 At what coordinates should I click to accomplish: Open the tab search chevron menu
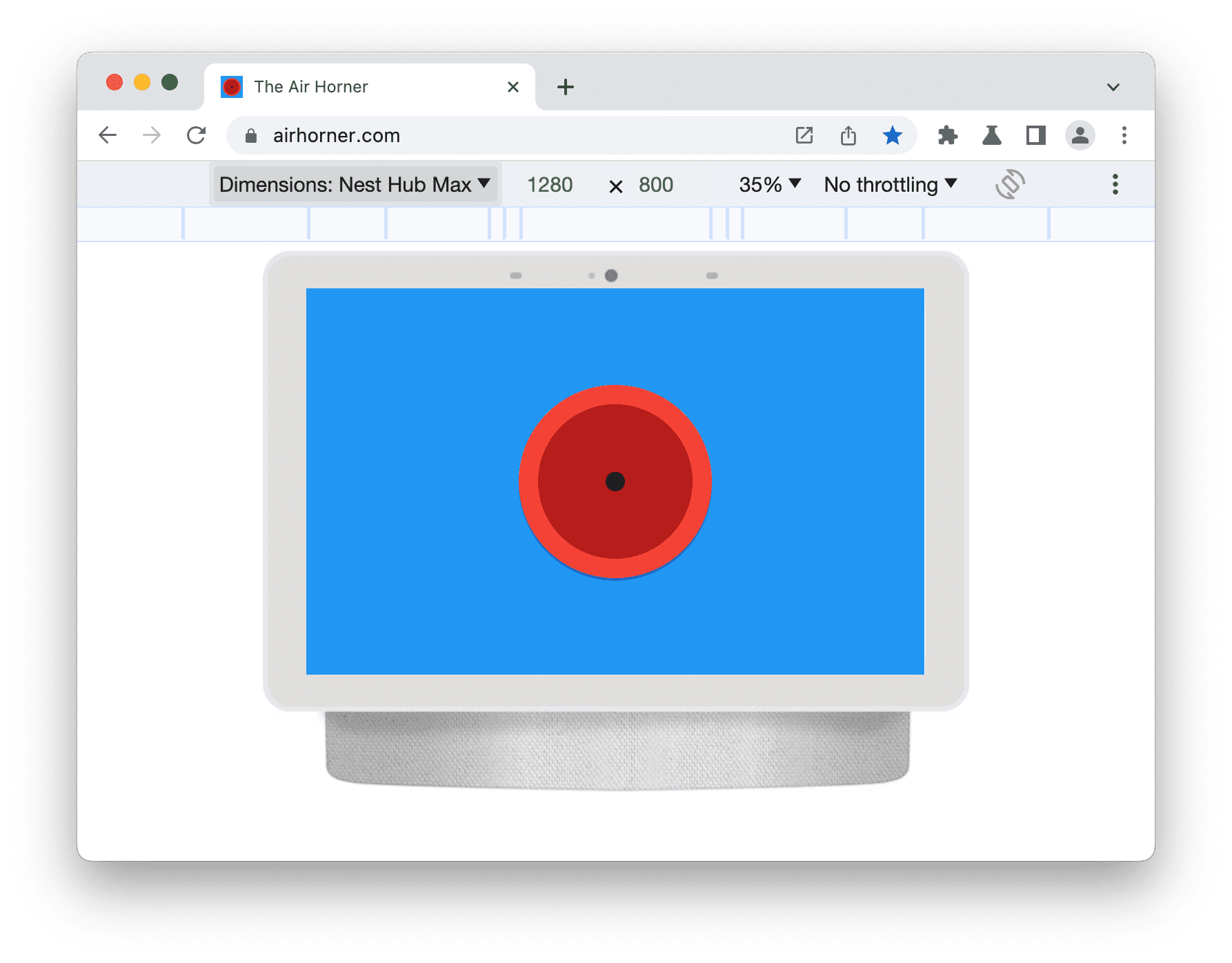[1113, 86]
